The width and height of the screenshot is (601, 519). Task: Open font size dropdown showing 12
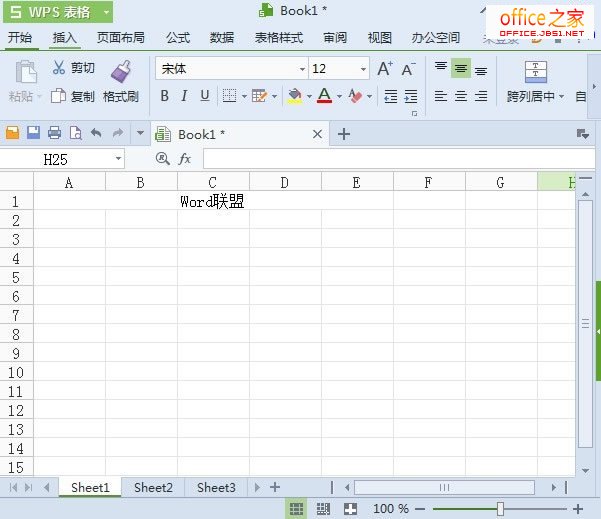pyautogui.click(x=363, y=69)
